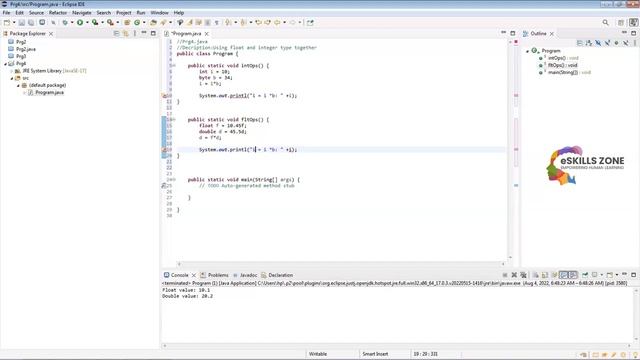Click the View Menu dots in Package Explorer
The width and height of the screenshot is (640, 360).
(135, 33)
